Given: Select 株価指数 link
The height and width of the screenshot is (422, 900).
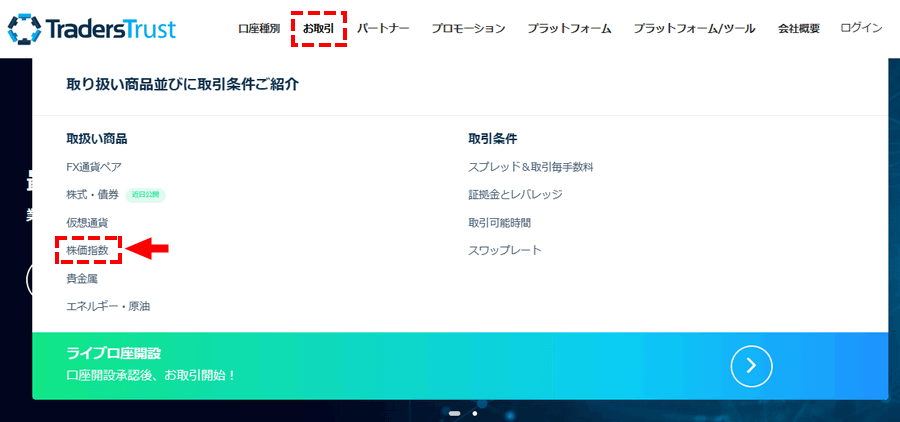Looking at the screenshot, I should coord(87,250).
